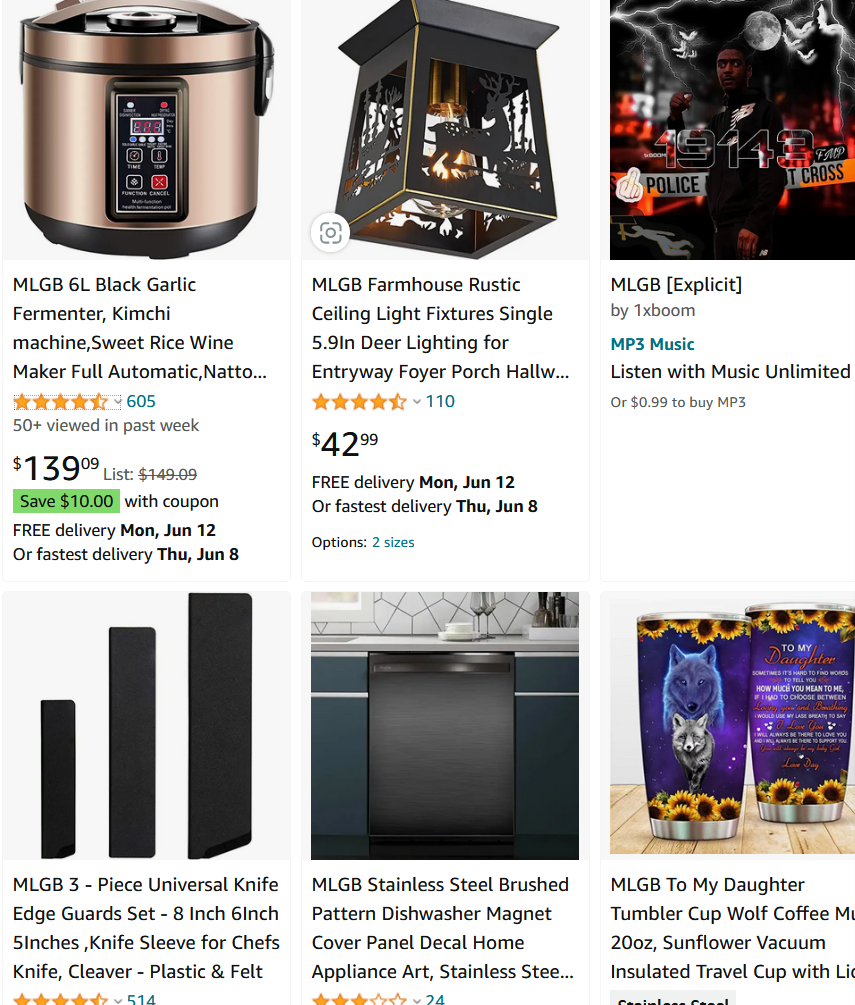
Task: Click the four-and-half star rating for ceiling light
Action: coord(360,402)
